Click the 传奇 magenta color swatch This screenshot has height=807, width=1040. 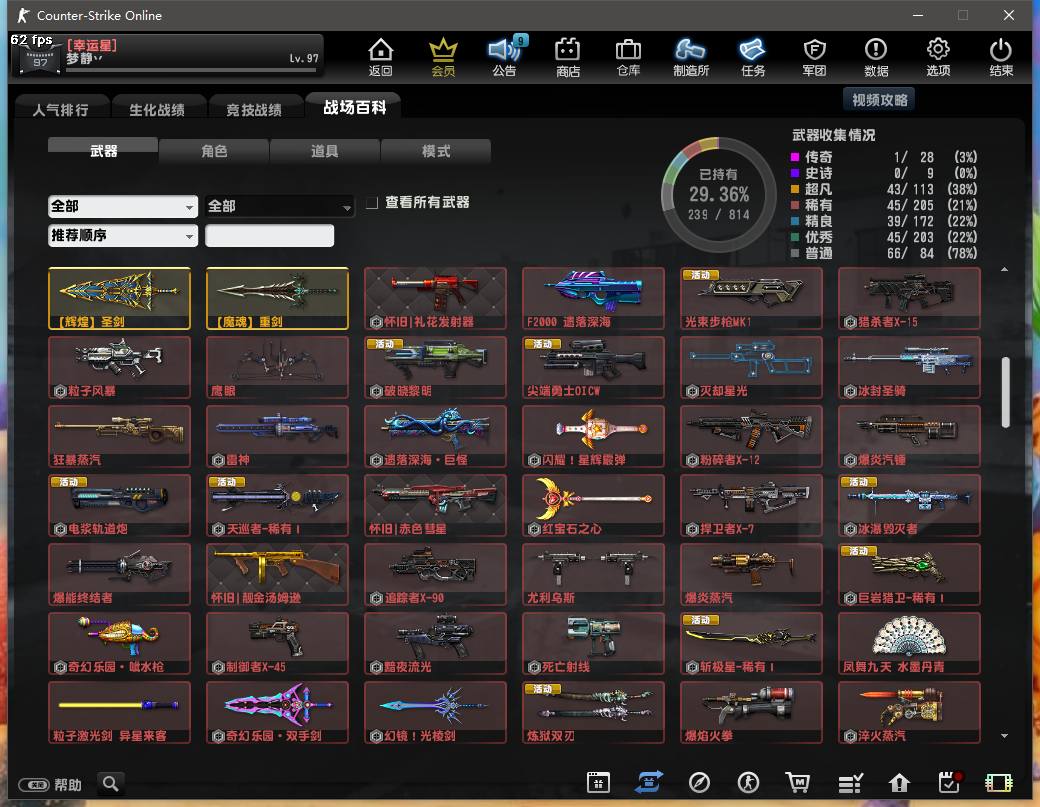point(795,157)
